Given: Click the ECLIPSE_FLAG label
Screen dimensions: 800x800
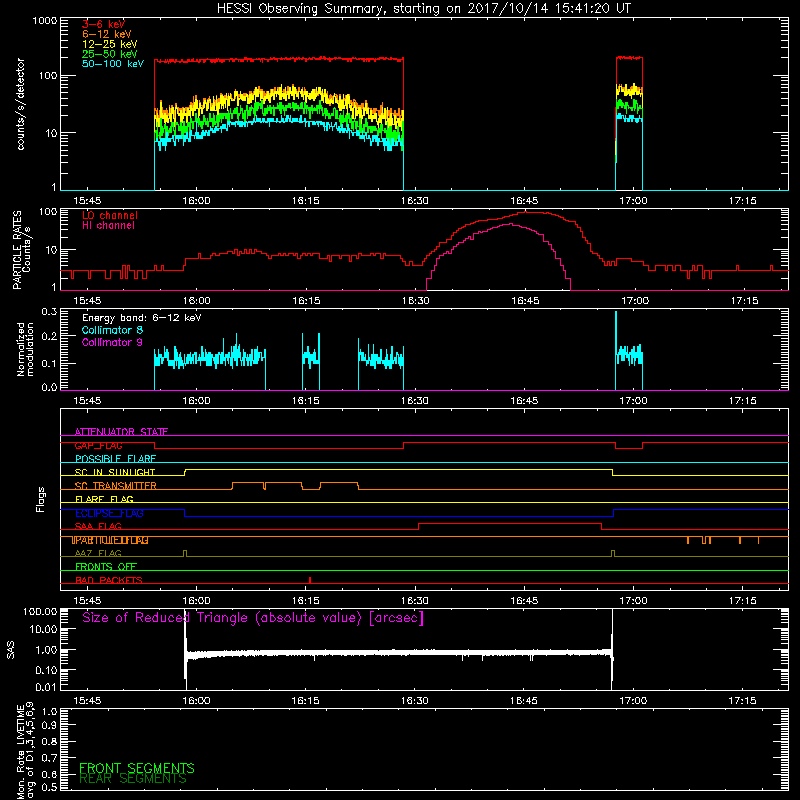Looking at the screenshot, I should pyautogui.click(x=109, y=513).
